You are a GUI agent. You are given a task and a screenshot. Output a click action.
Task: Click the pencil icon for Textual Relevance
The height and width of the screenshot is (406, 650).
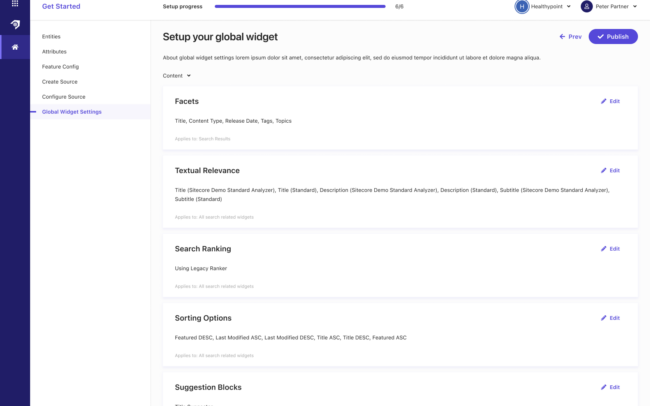[x=603, y=170]
